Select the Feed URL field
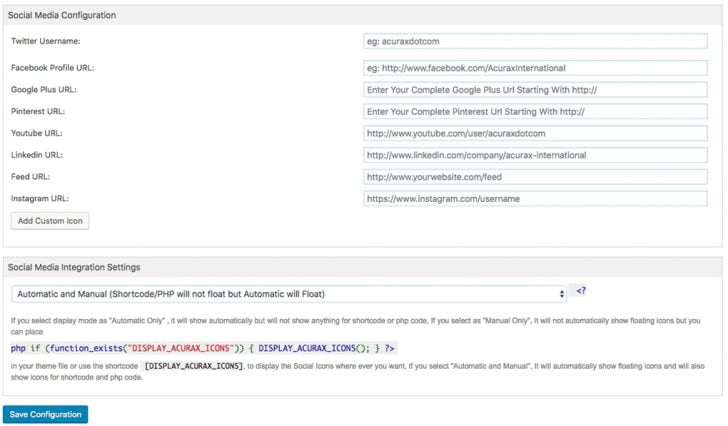This screenshot has width=728, height=426. (x=535, y=177)
